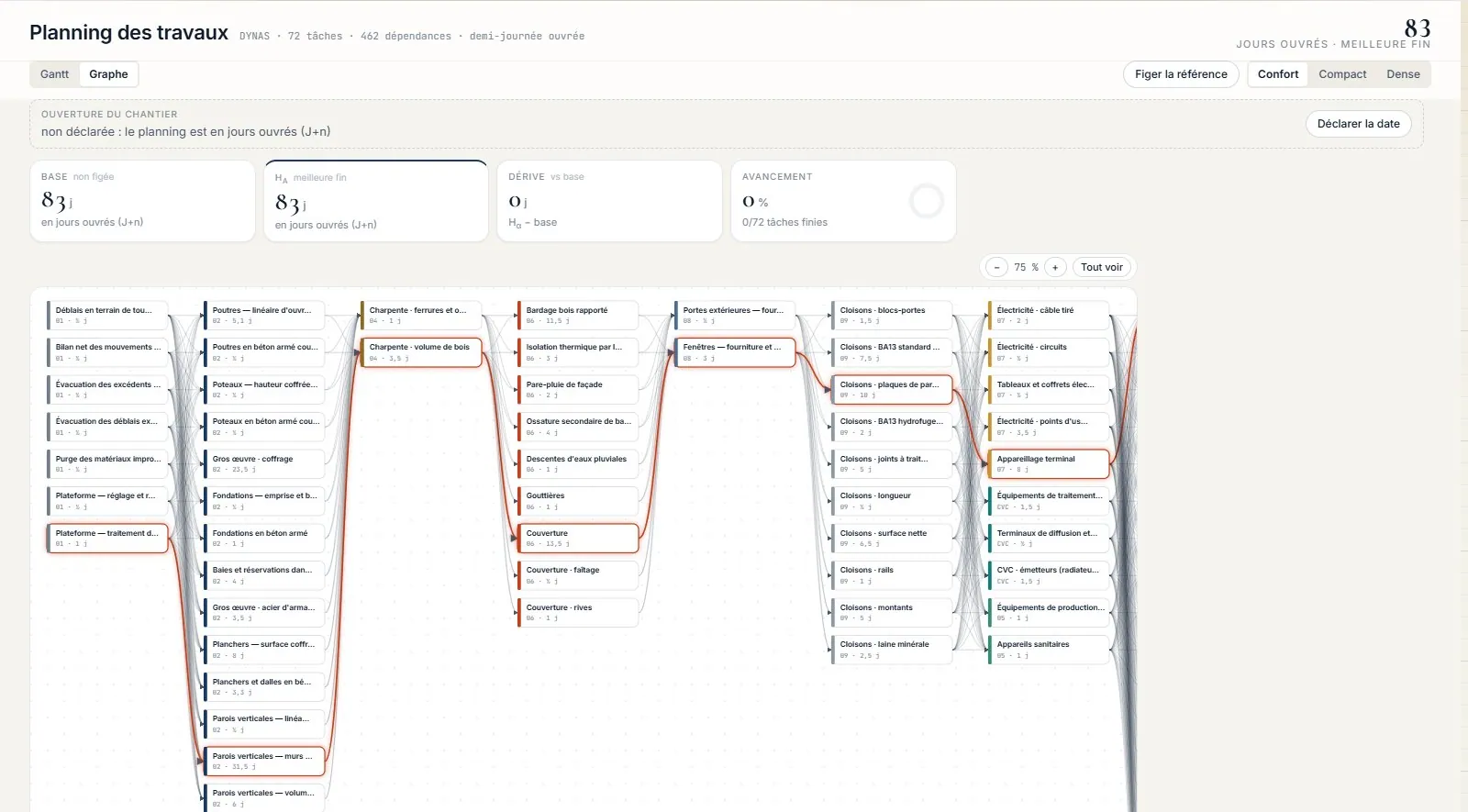Click the Tout voir button
The height and width of the screenshot is (812, 1468).
pyautogui.click(x=1102, y=267)
